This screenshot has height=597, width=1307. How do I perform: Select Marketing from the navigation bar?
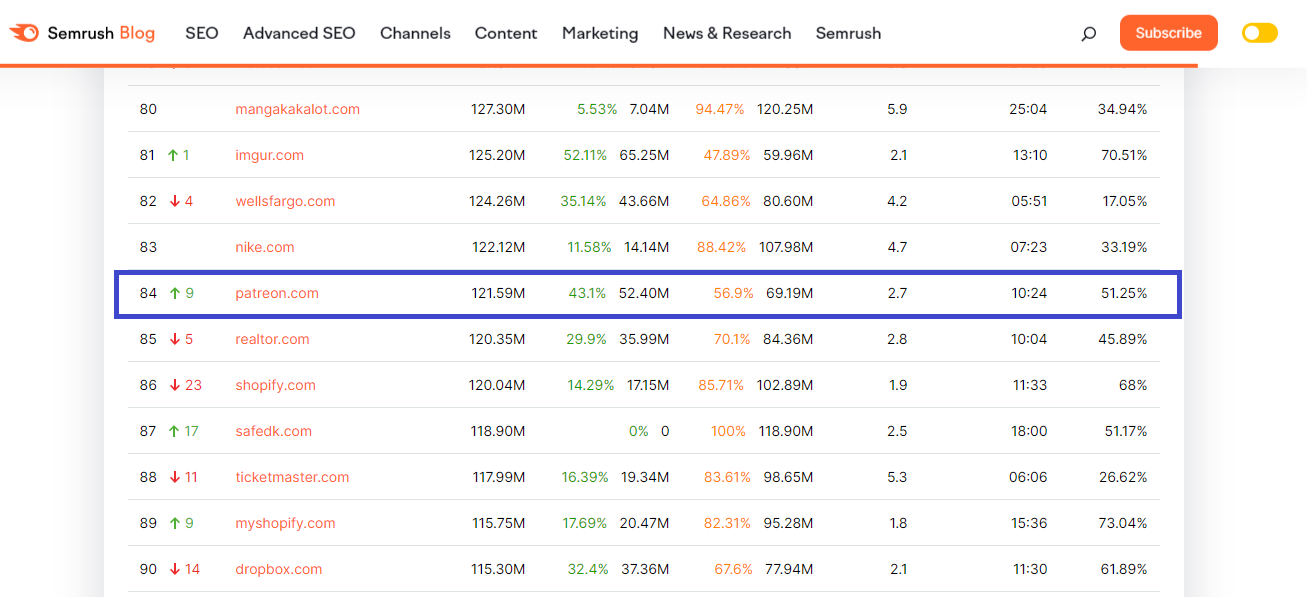click(600, 33)
